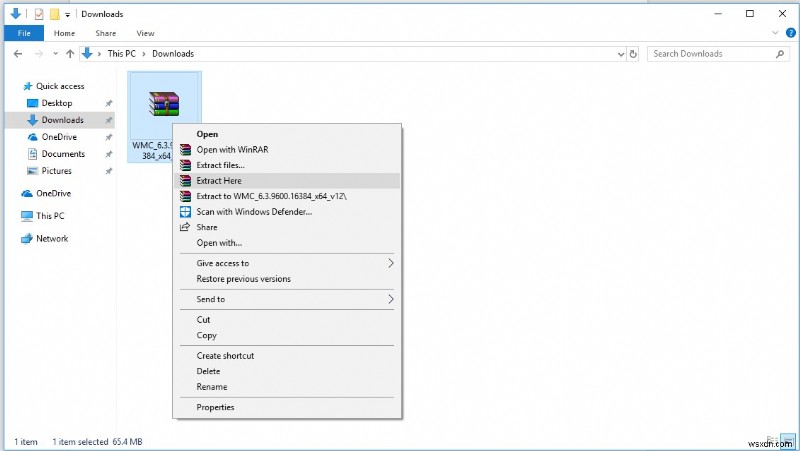Open Pictures in navigation pane

point(56,171)
